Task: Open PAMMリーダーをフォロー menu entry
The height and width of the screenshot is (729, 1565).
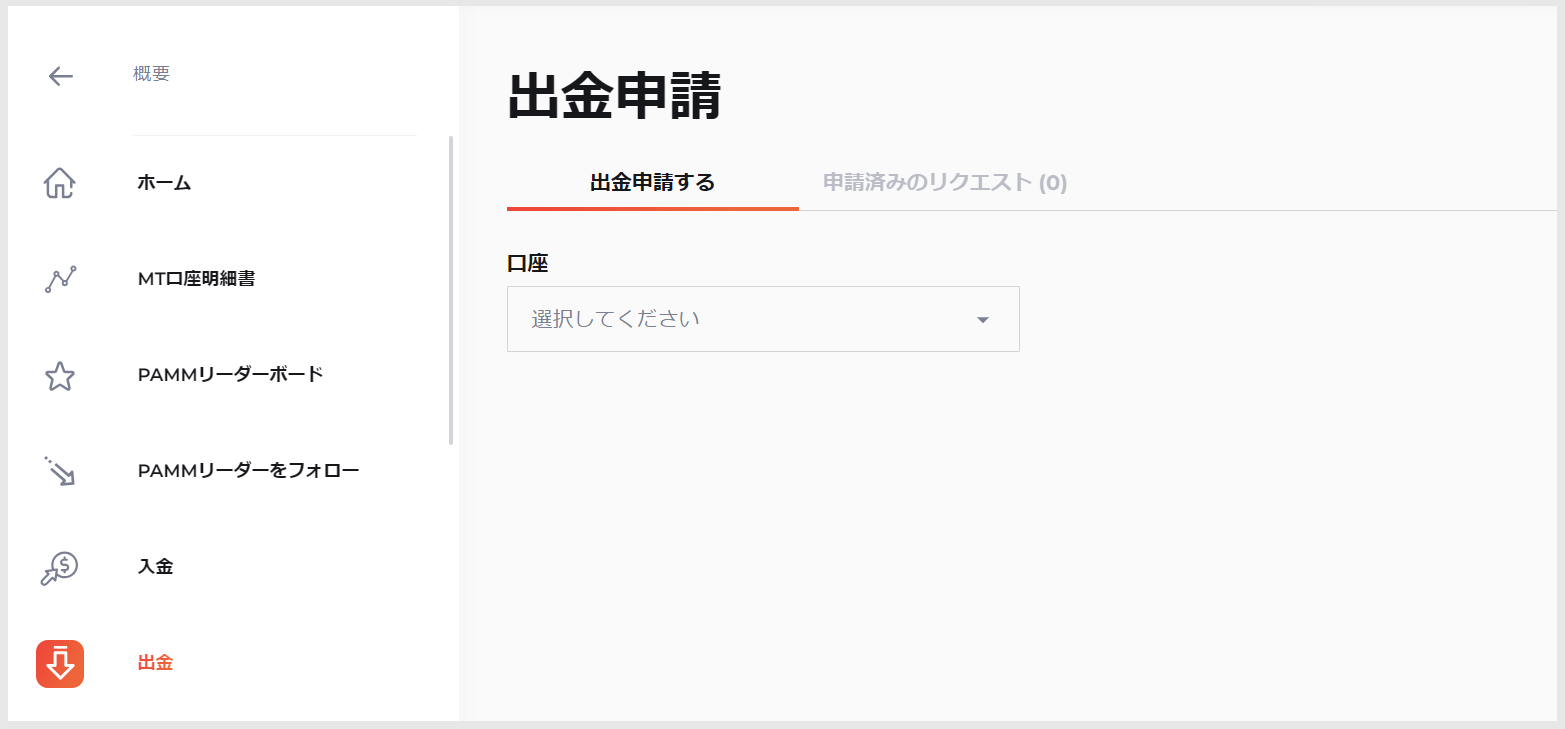Action: click(248, 470)
